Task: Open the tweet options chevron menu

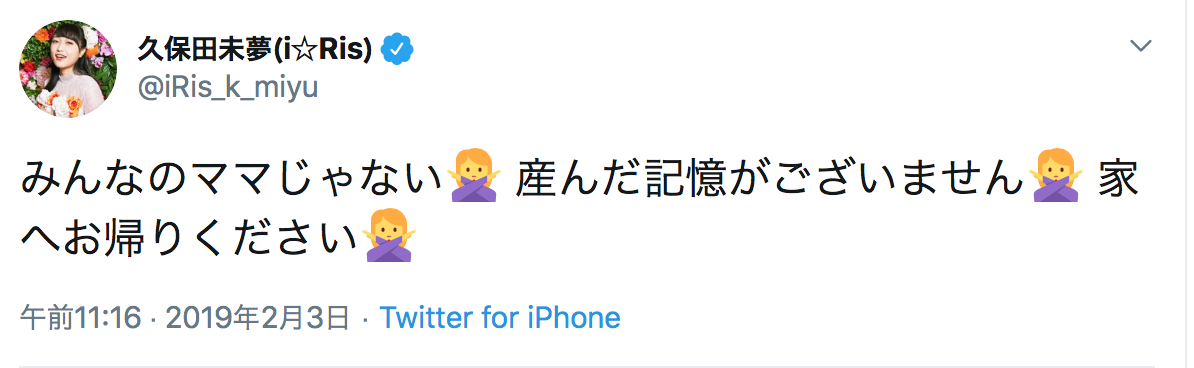Action: click(1141, 46)
